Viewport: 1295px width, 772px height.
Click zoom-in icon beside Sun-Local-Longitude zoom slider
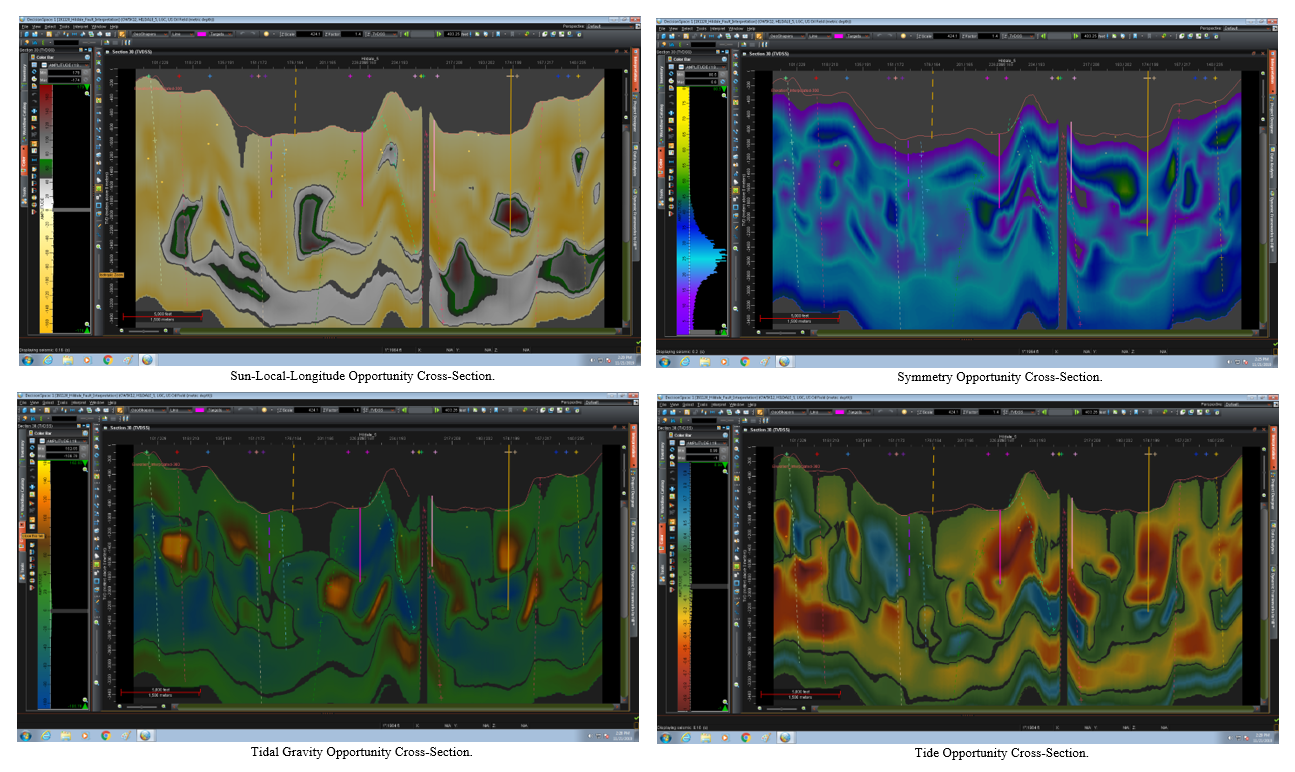(167, 329)
